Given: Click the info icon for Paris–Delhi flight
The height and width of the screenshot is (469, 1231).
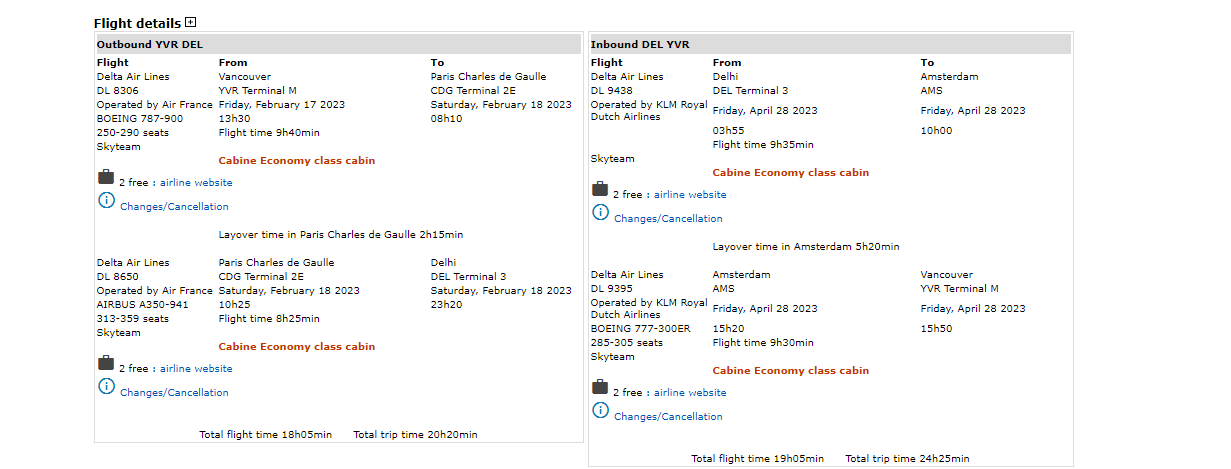Looking at the screenshot, I should pos(106,387).
